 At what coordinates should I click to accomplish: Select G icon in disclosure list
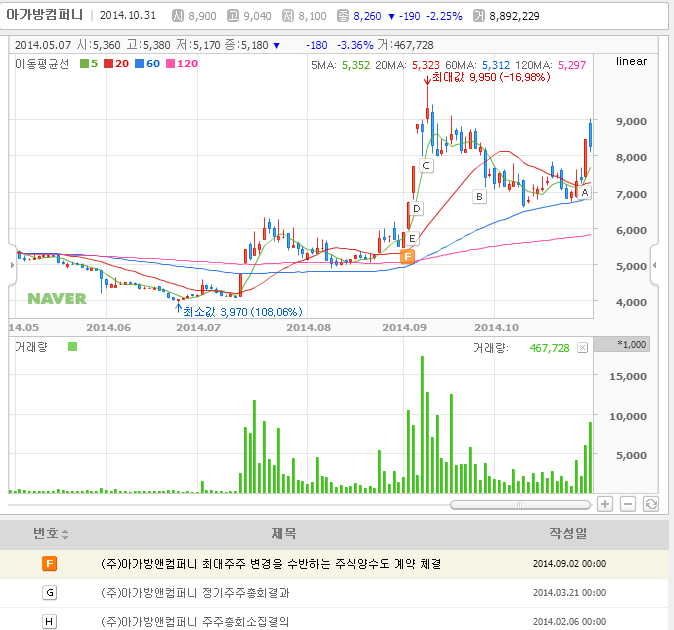point(49,593)
